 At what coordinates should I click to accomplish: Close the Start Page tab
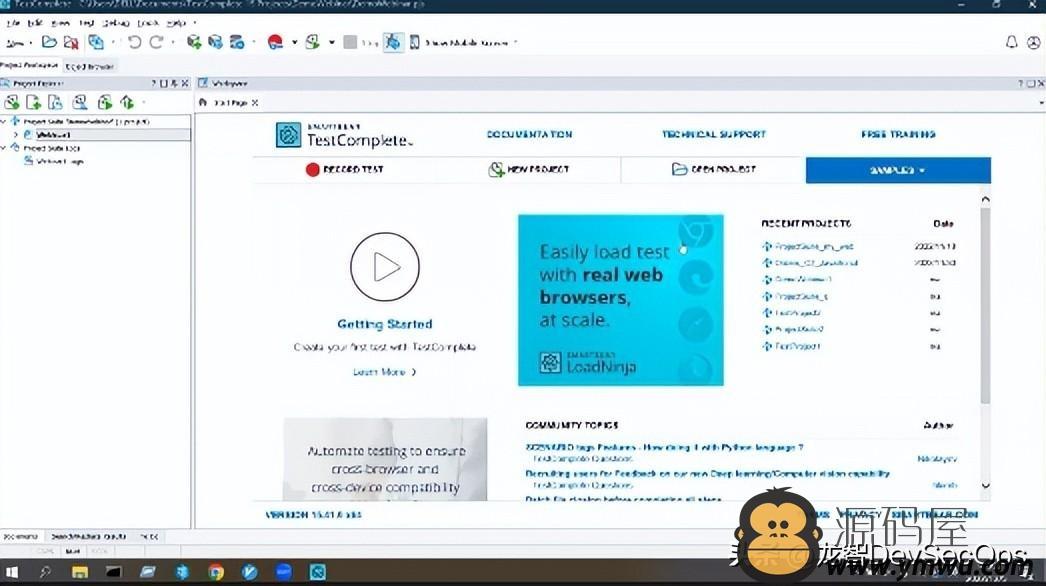click(x=255, y=103)
